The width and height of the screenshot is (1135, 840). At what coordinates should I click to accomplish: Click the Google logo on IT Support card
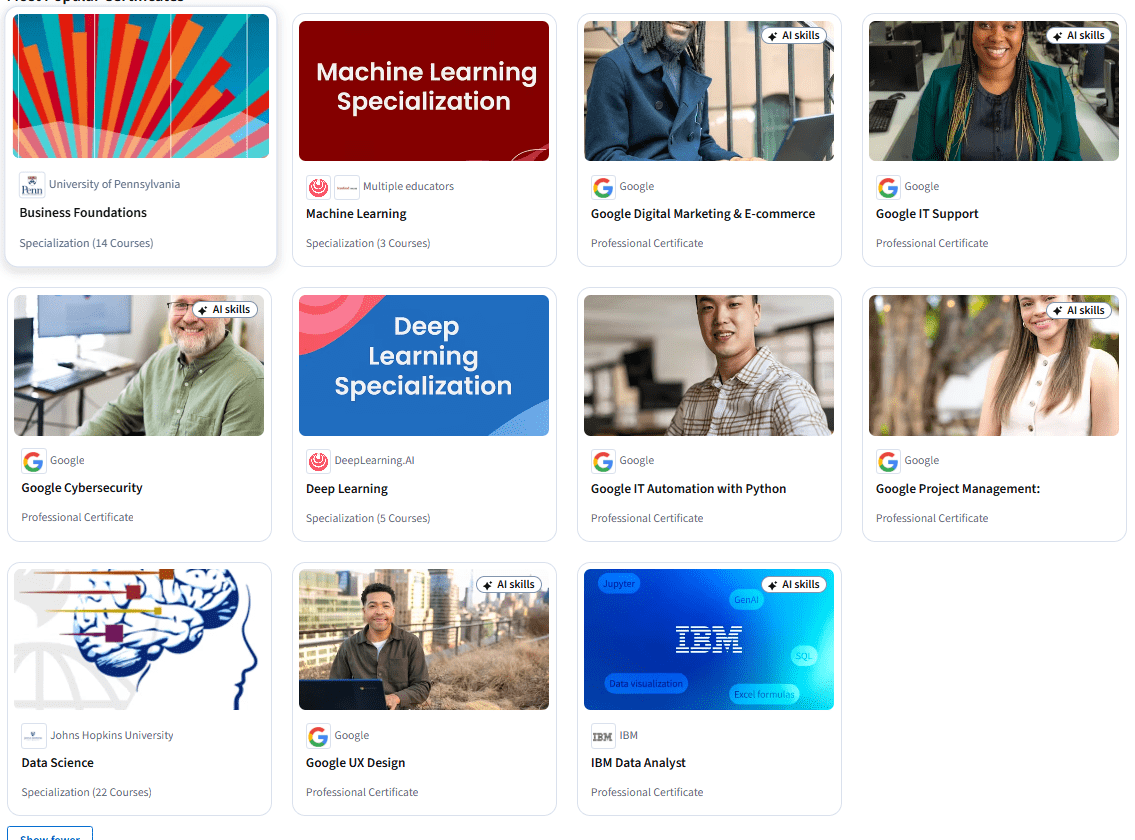coord(888,188)
